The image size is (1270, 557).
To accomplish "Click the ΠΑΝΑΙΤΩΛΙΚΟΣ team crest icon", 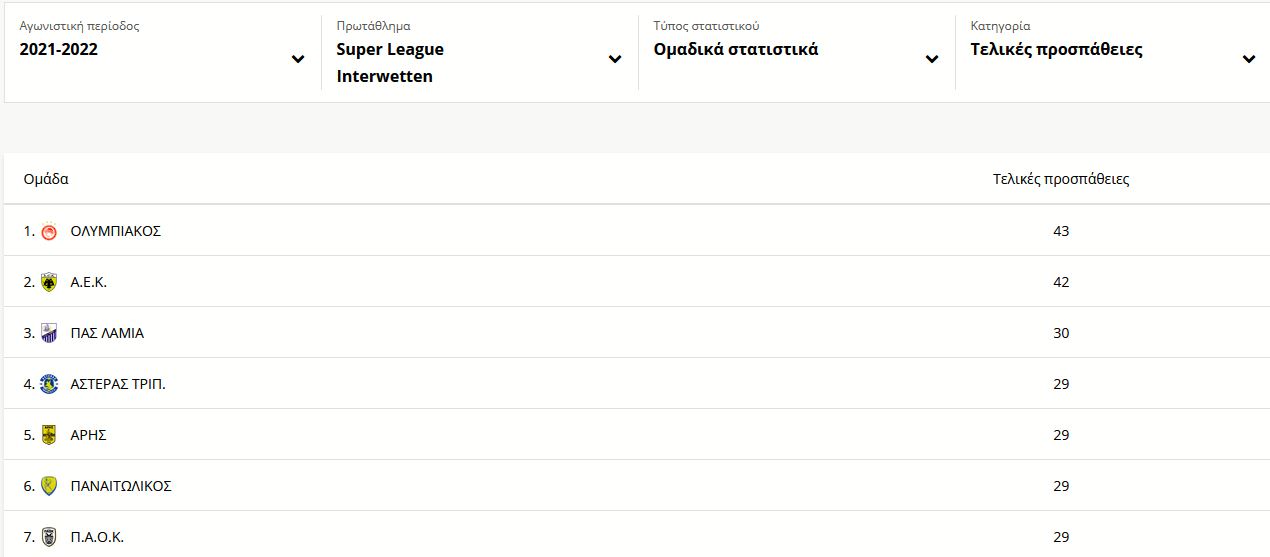I will [49, 487].
